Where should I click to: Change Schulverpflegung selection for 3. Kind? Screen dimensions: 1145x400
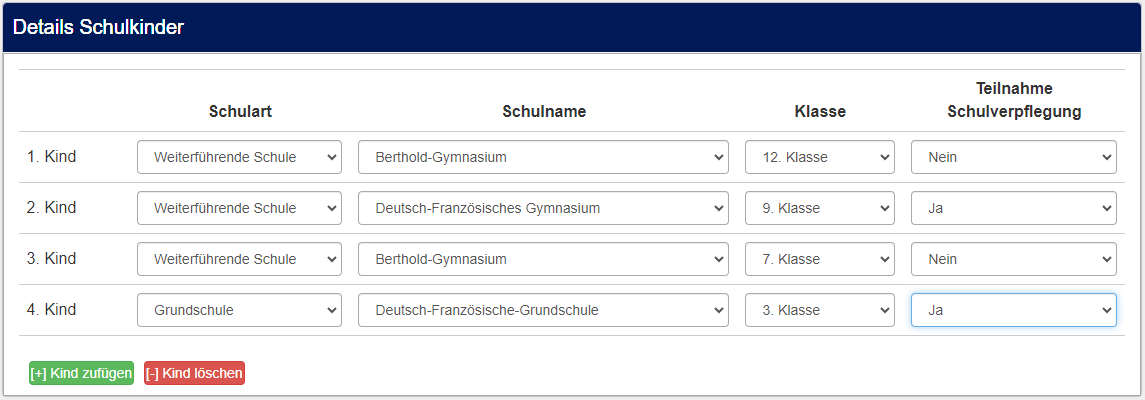click(x=1013, y=259)
